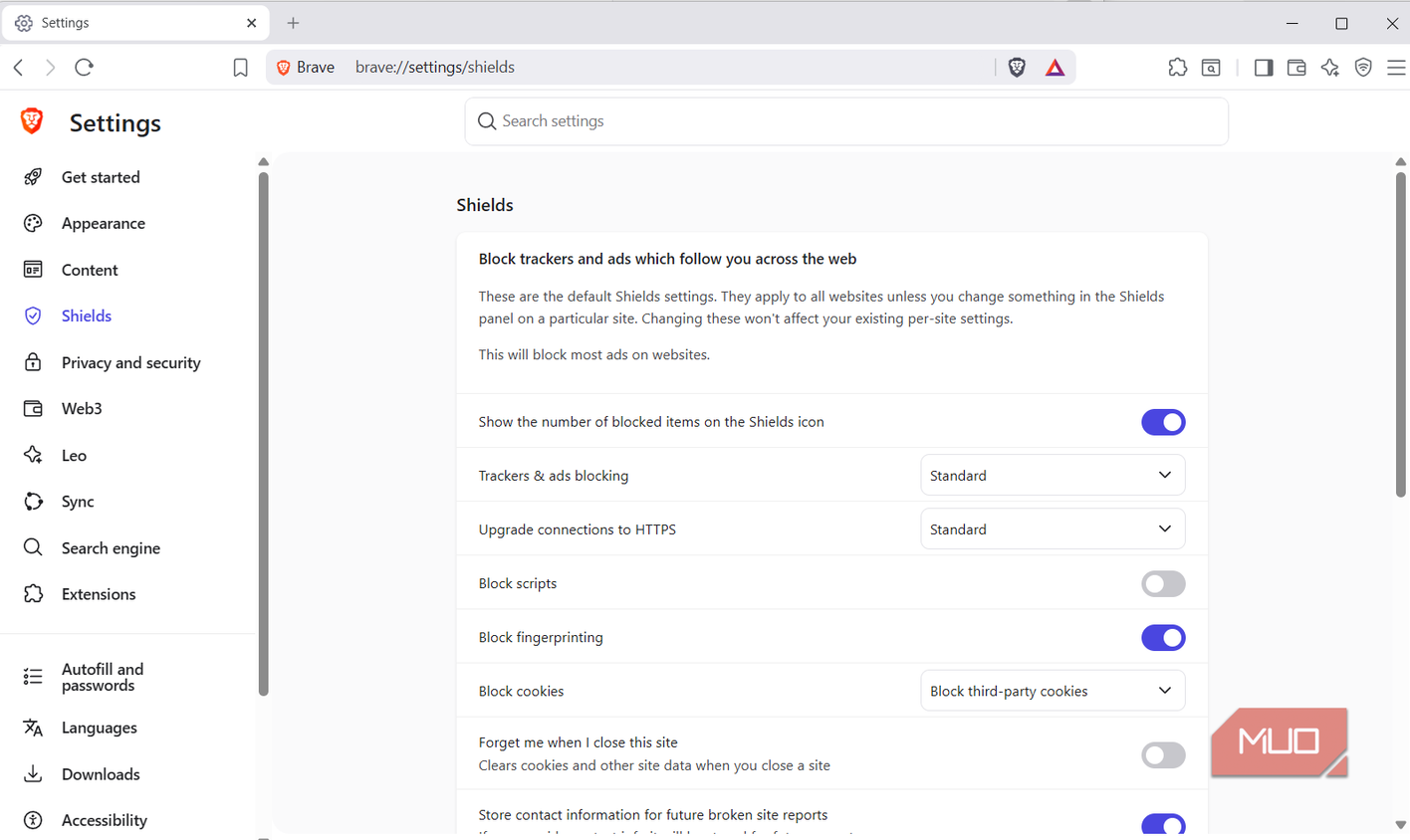Click the main page vertical scrollbar
The height and width of the screenshot is (840, 1410).
(1400, 334)
